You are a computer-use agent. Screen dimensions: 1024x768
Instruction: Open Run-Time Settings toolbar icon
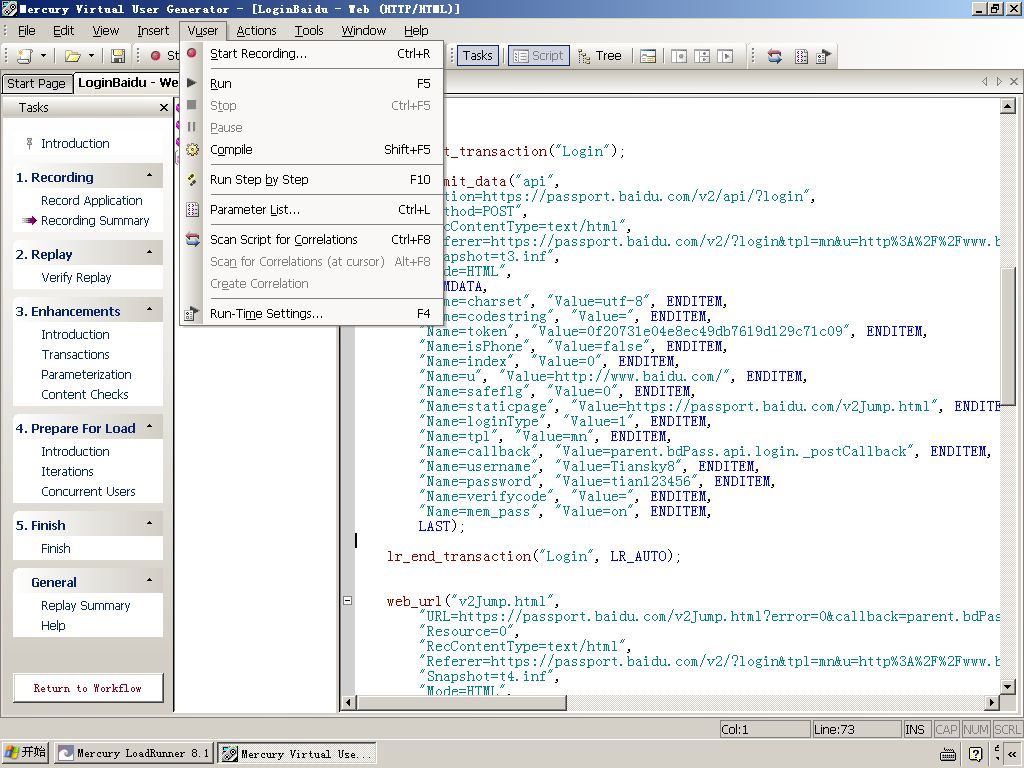tap(823, 57)
